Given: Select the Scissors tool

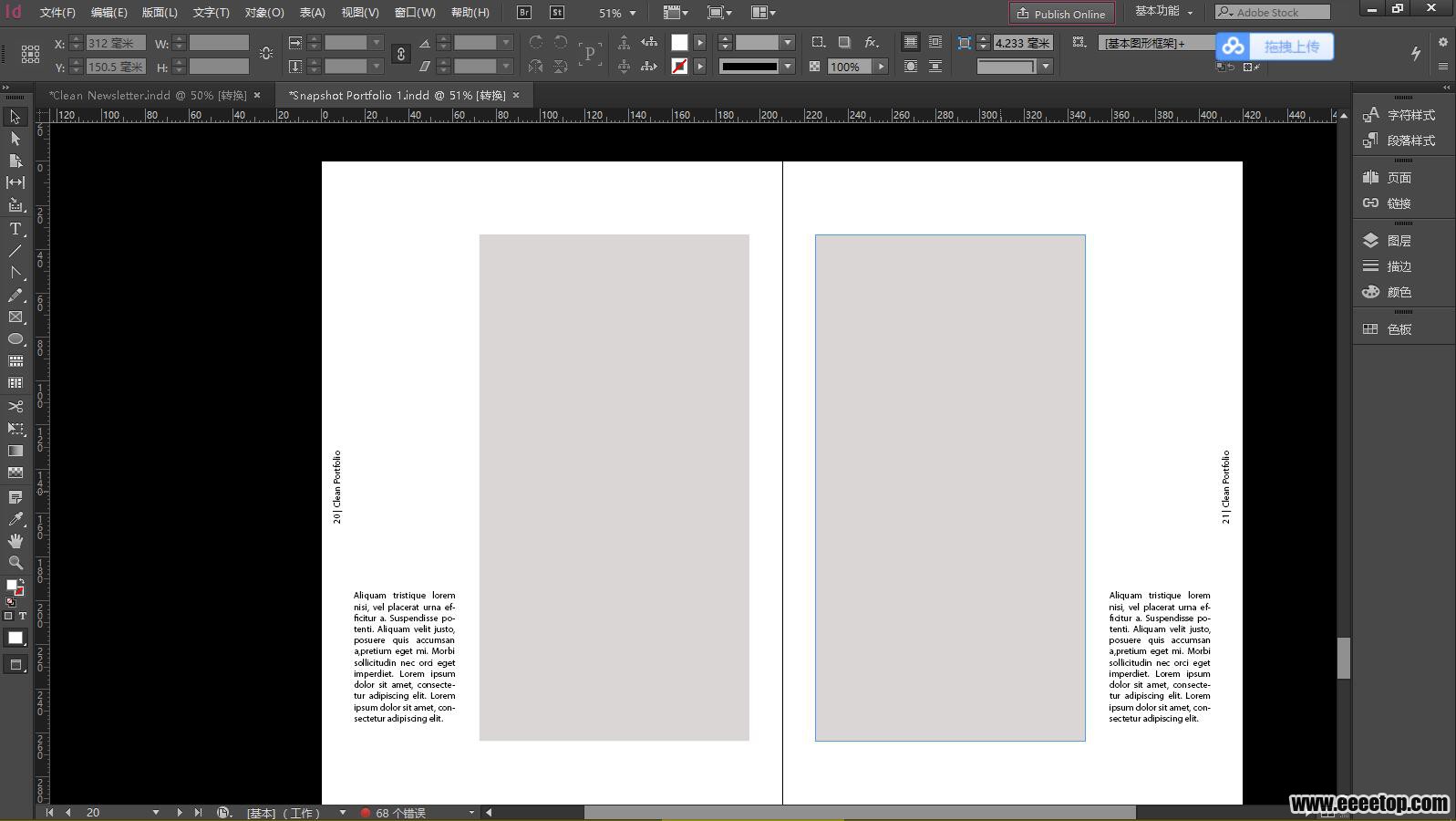Looking at the screenshot, I should pyautogui.click(x=15, y=406).
